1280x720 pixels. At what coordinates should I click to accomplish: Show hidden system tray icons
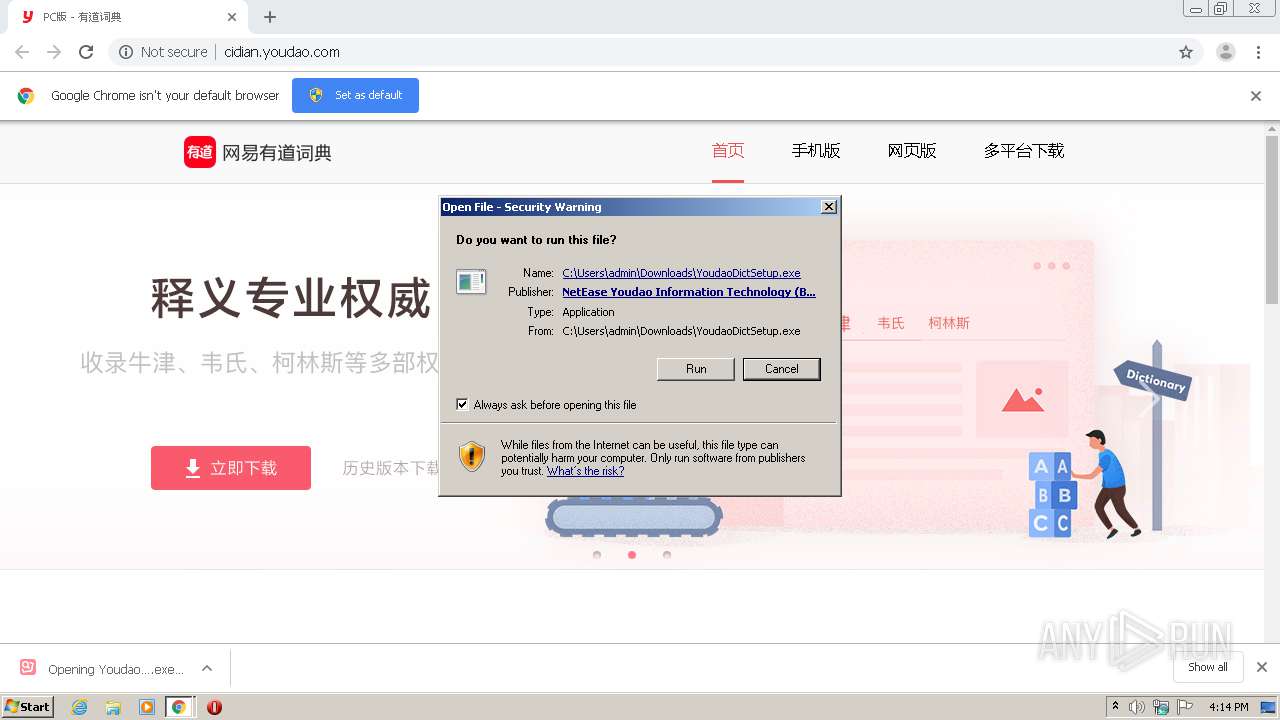point(1115,707)
